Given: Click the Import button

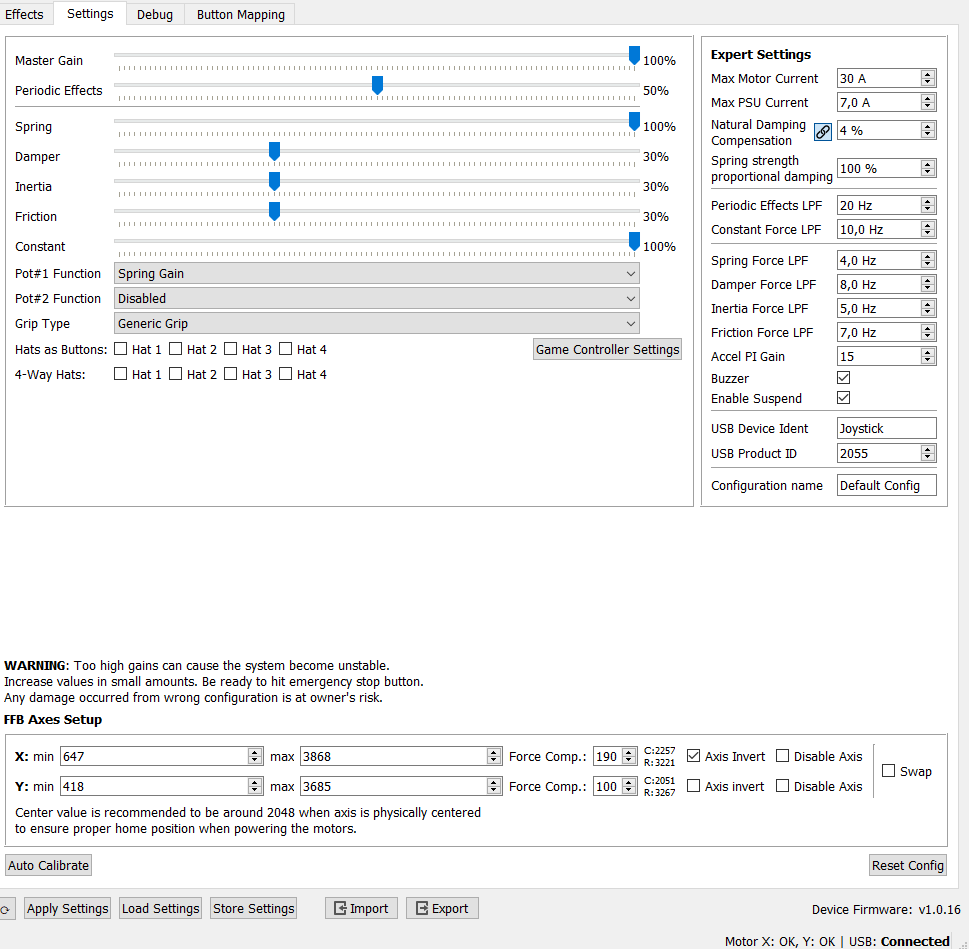Looking at the screenshot, I should (x=362, y=909).
